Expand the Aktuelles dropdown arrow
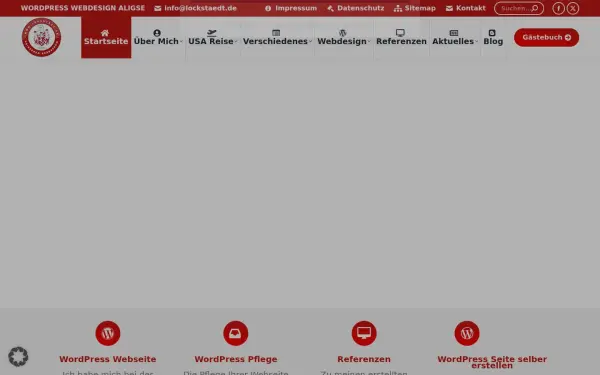600x375 pixels. tap(476, 41)
